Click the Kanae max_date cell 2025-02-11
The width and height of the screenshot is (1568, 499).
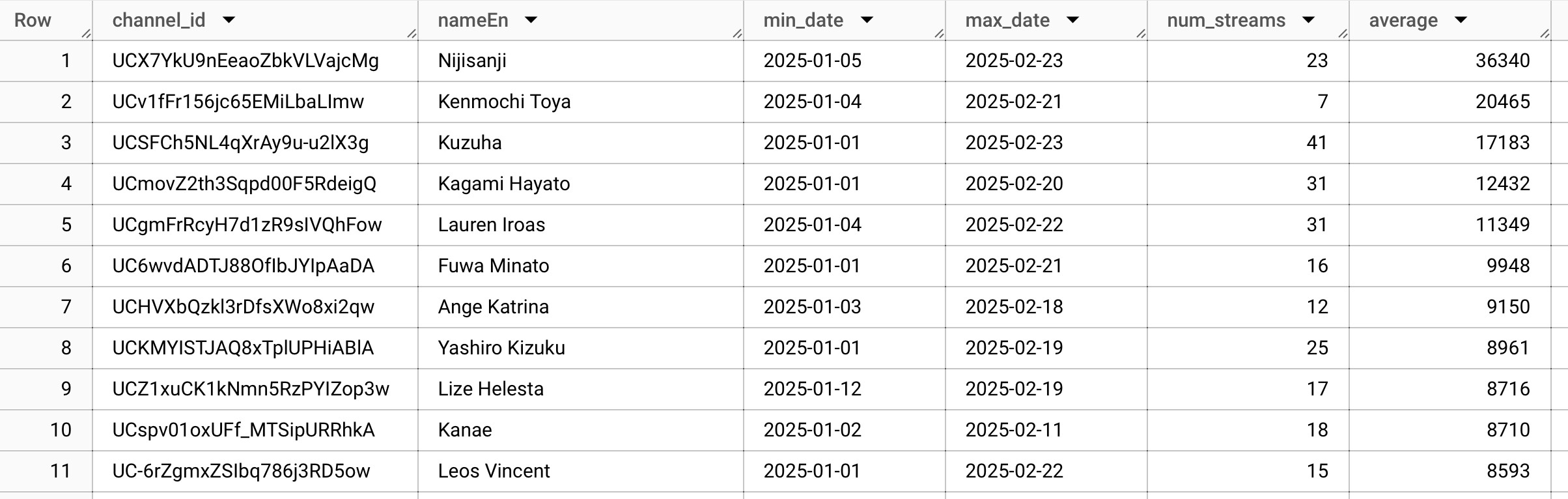(x=1046, y=431)
